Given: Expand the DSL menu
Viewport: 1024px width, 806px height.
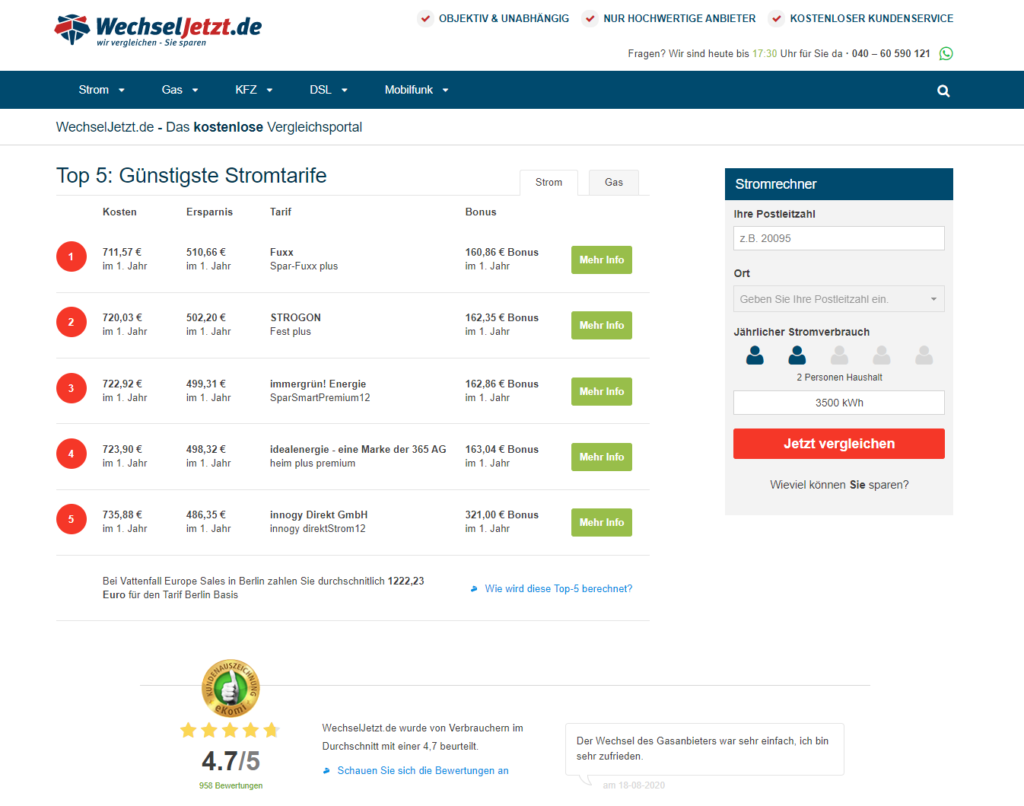Looking at the screenshot, I should point(328,90).
